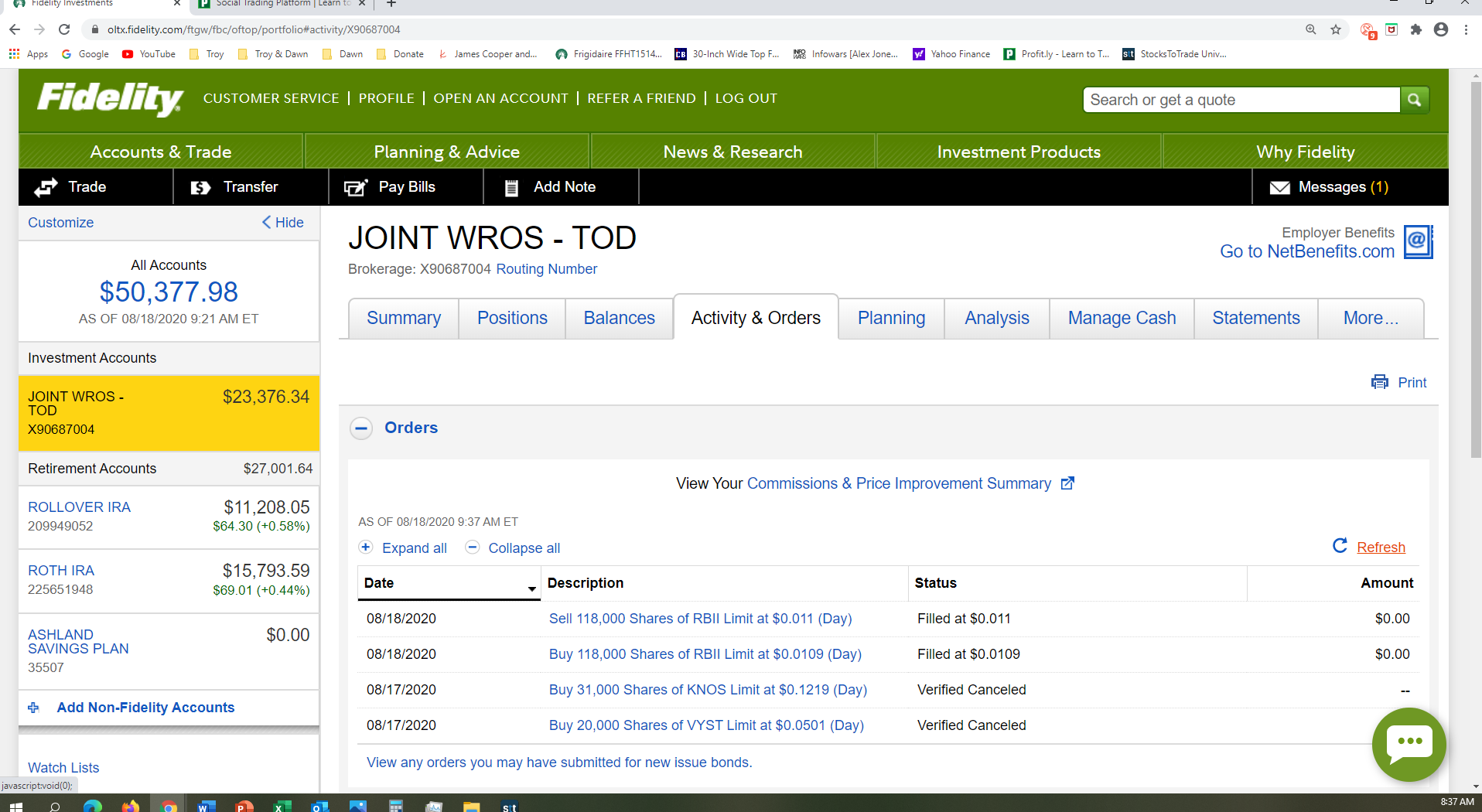Open the Planning & Advice menu
Screen dimensions: 1482x812
tap(447, 152)
